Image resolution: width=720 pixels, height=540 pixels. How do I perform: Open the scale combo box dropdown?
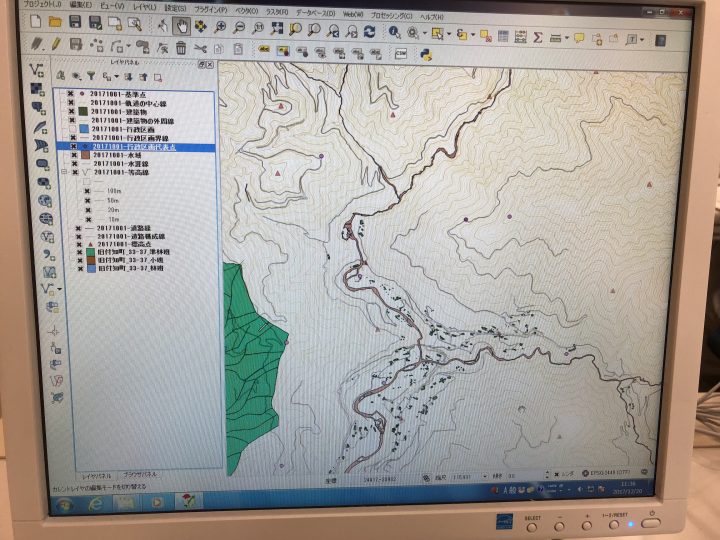484,477
